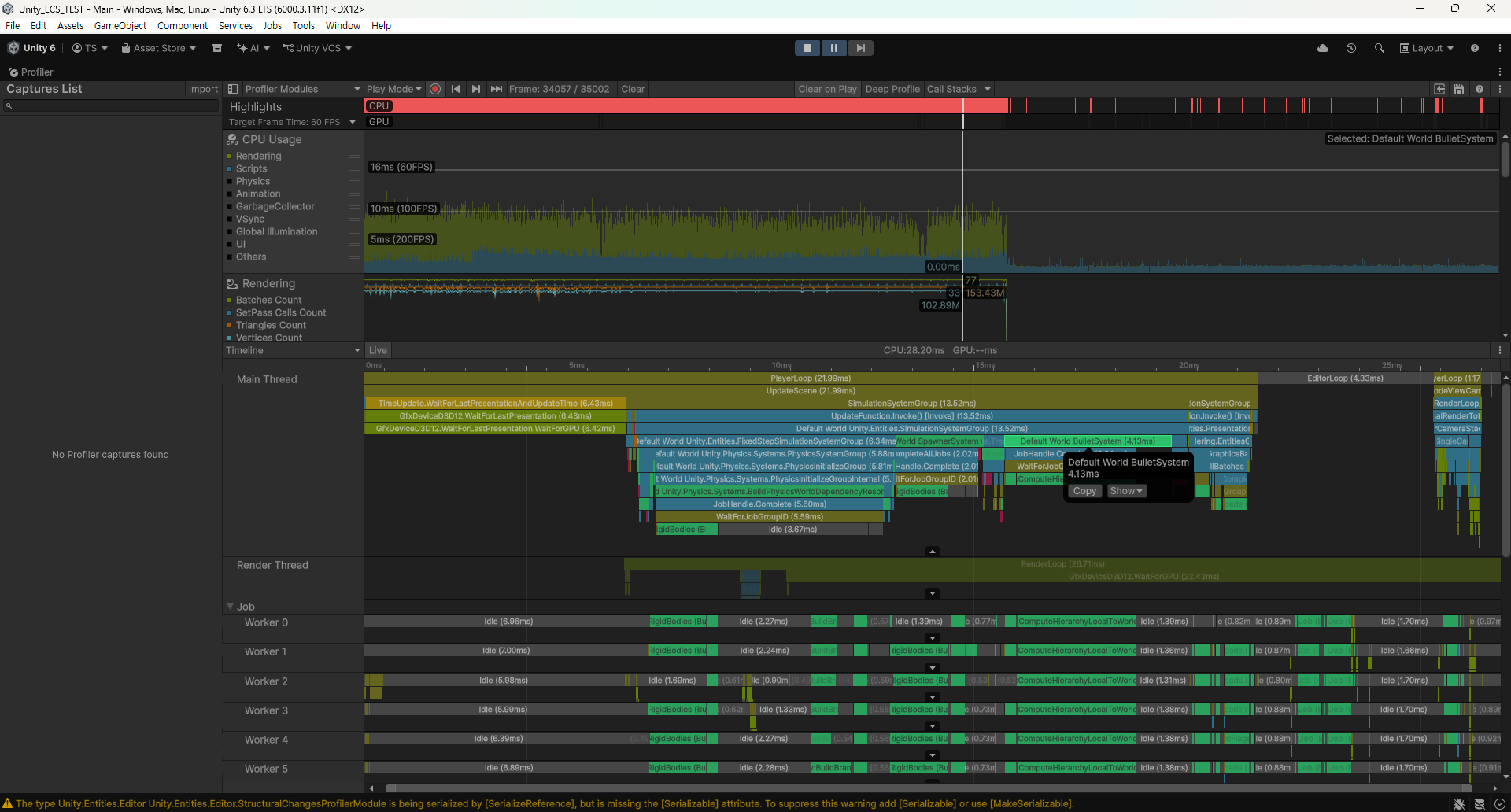Viewport: 1511px width, 812px height.
Task: Go to the last recorded frame
Action: click(x=496, y=89)
